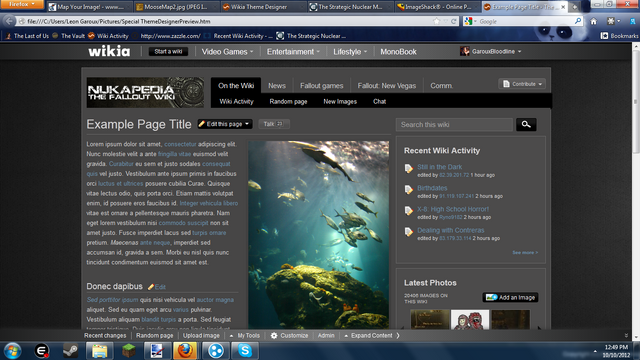Open the new tab plus button
This screenshot has height=360, width=640.
coord(574,7)
